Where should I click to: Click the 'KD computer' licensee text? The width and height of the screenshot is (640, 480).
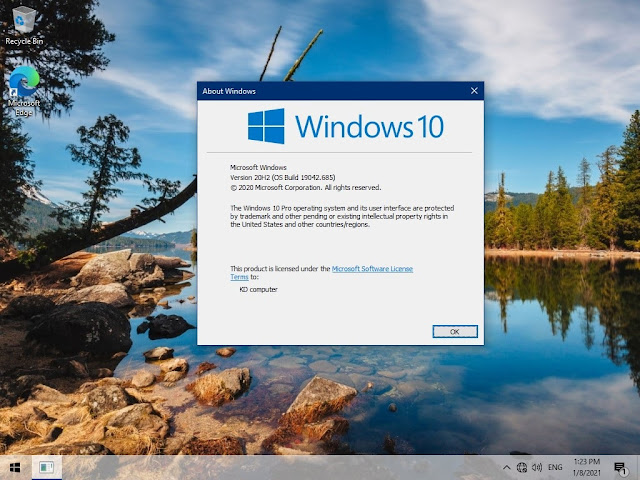pyautogui.click(x=258, y=289)
